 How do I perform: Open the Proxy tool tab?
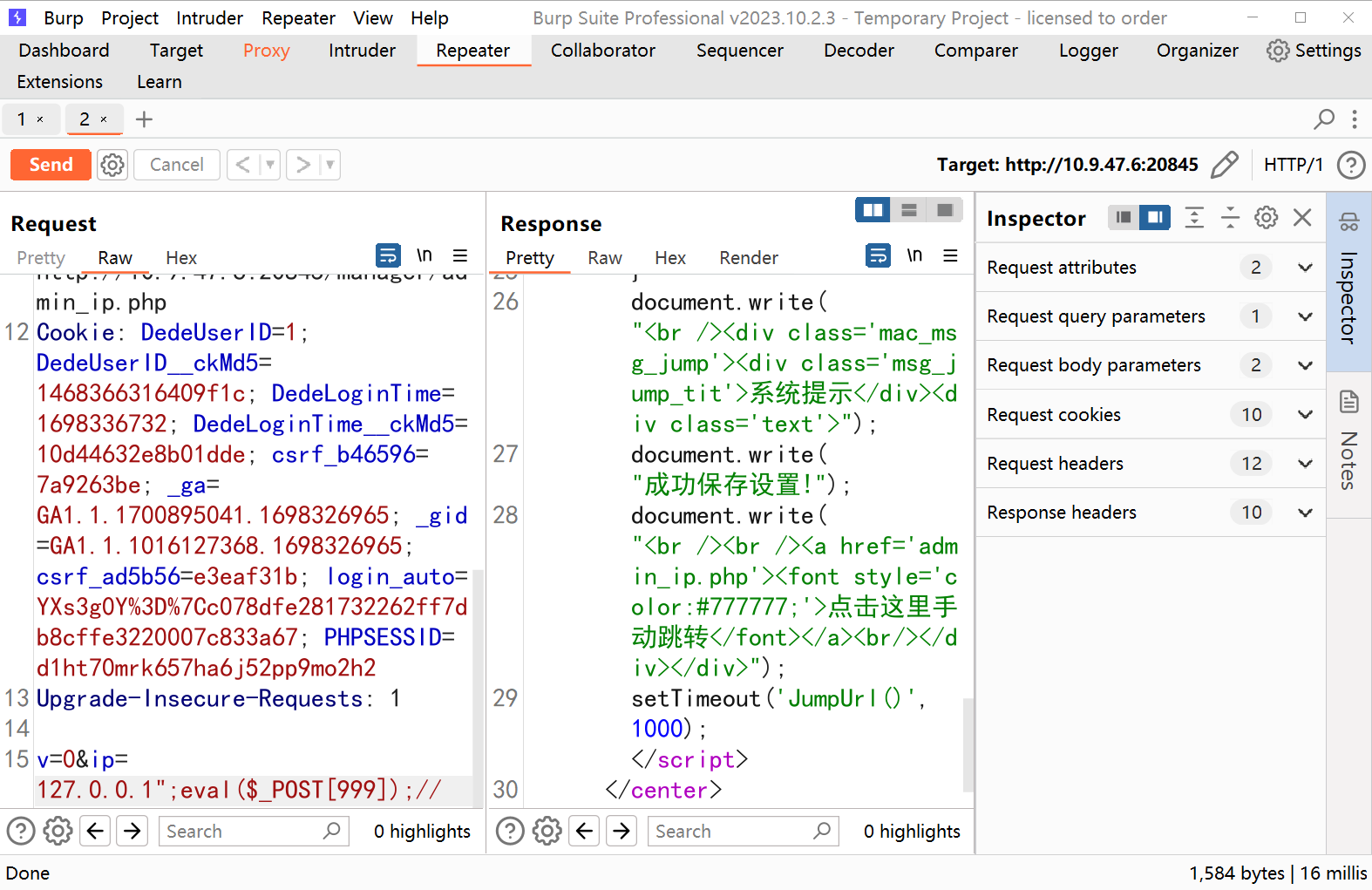coord(266,51)
